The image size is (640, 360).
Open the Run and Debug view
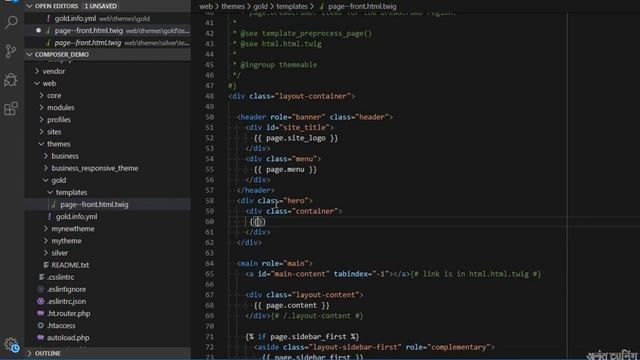pos(11,80)
